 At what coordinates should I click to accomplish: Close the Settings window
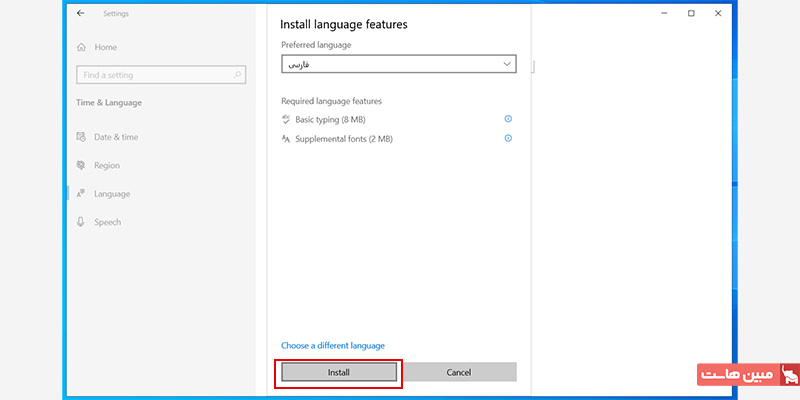(718, 14)
